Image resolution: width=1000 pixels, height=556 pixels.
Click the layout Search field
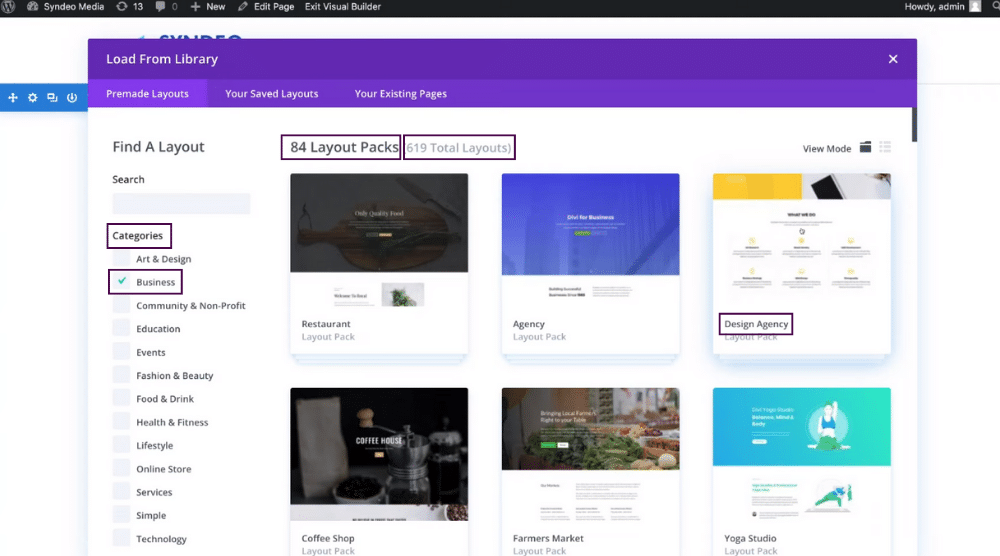(181, 204)
